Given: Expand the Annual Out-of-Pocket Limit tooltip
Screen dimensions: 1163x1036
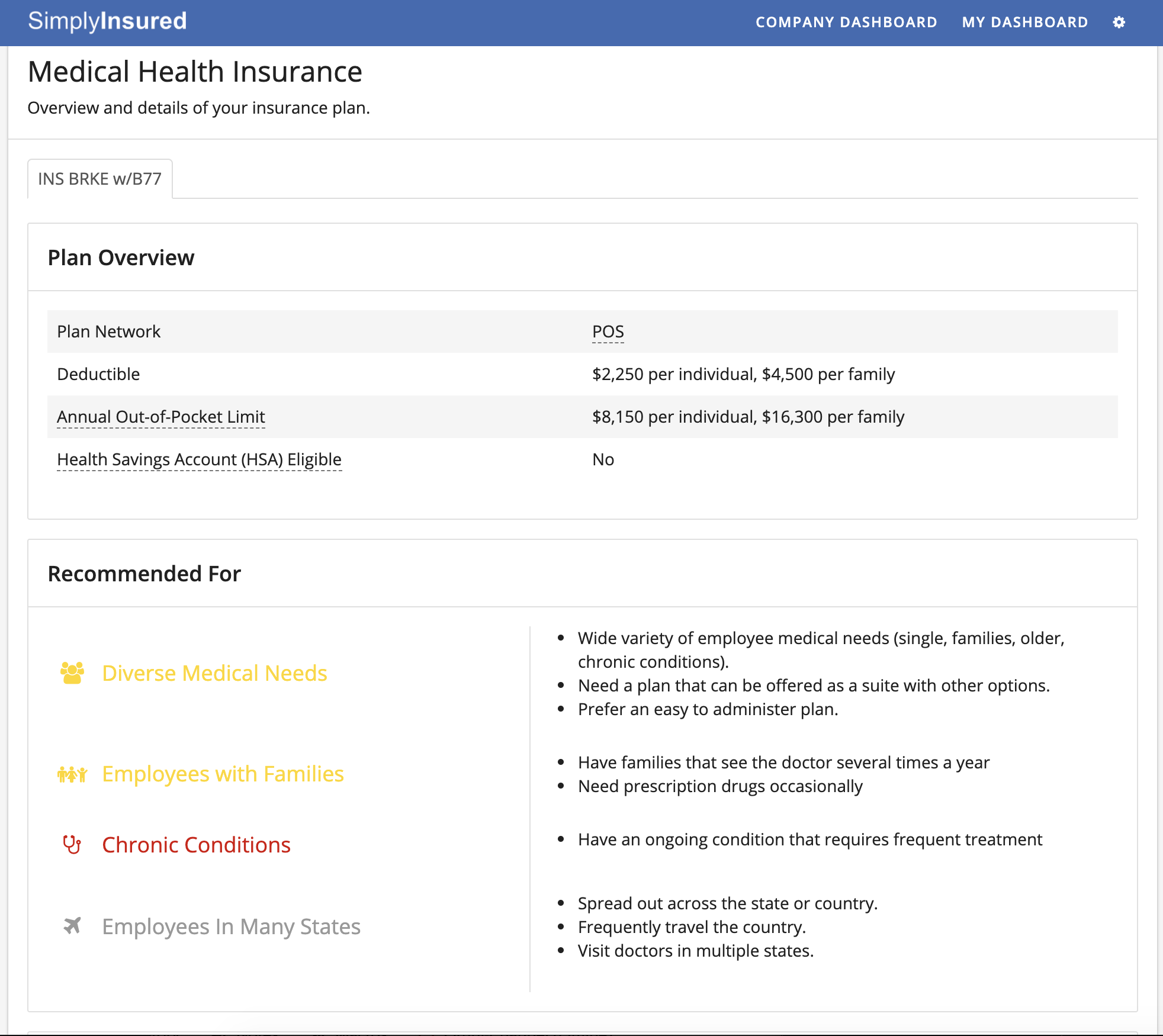Looking at the screenshot, I should [x=160, y=416].
